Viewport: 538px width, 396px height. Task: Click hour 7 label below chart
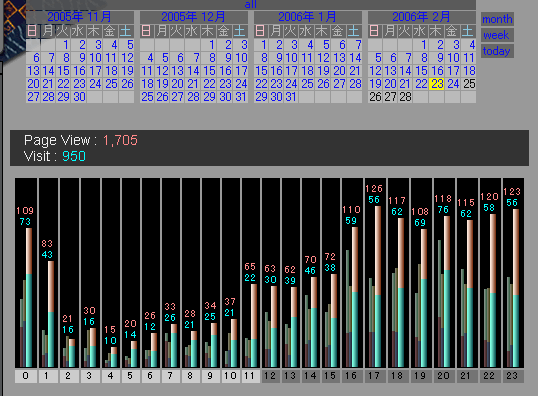pos(170,376)
